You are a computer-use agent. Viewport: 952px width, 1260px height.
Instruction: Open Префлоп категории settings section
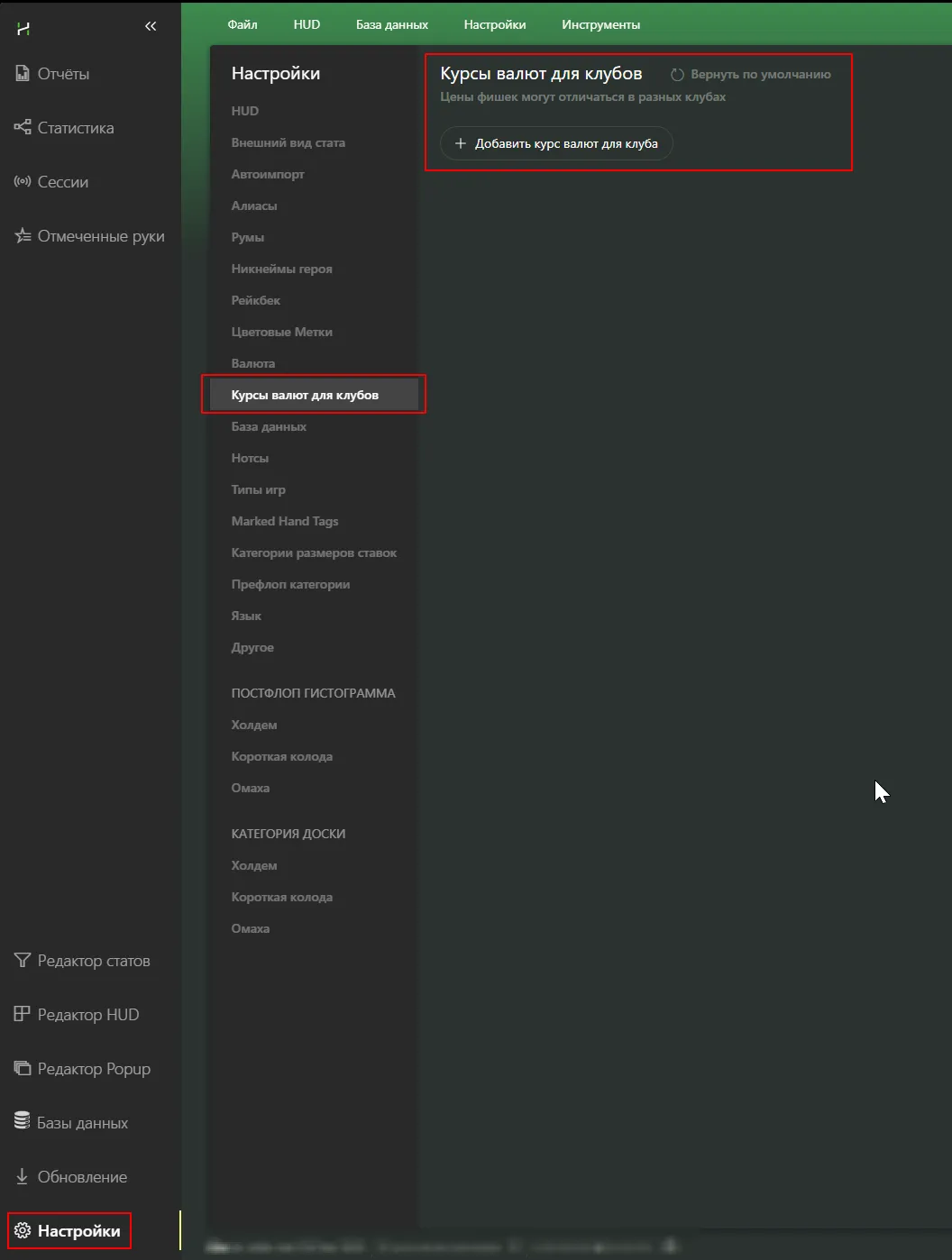[290, 584]
